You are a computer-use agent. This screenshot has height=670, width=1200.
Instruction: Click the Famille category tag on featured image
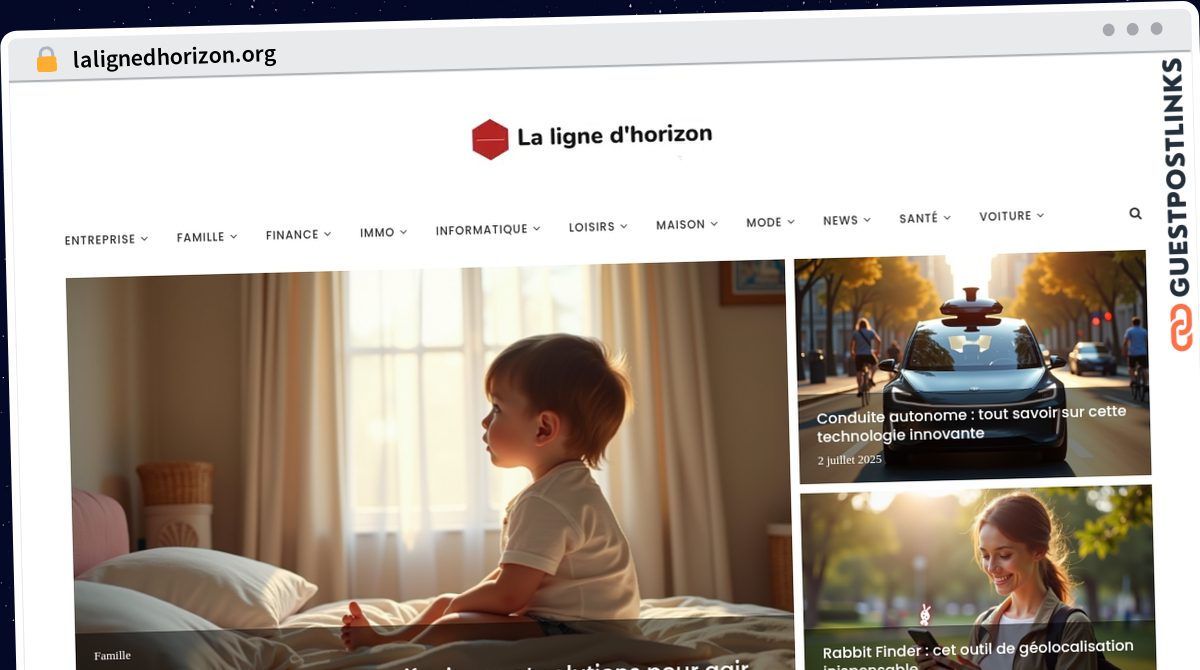(x=112, y=655)
